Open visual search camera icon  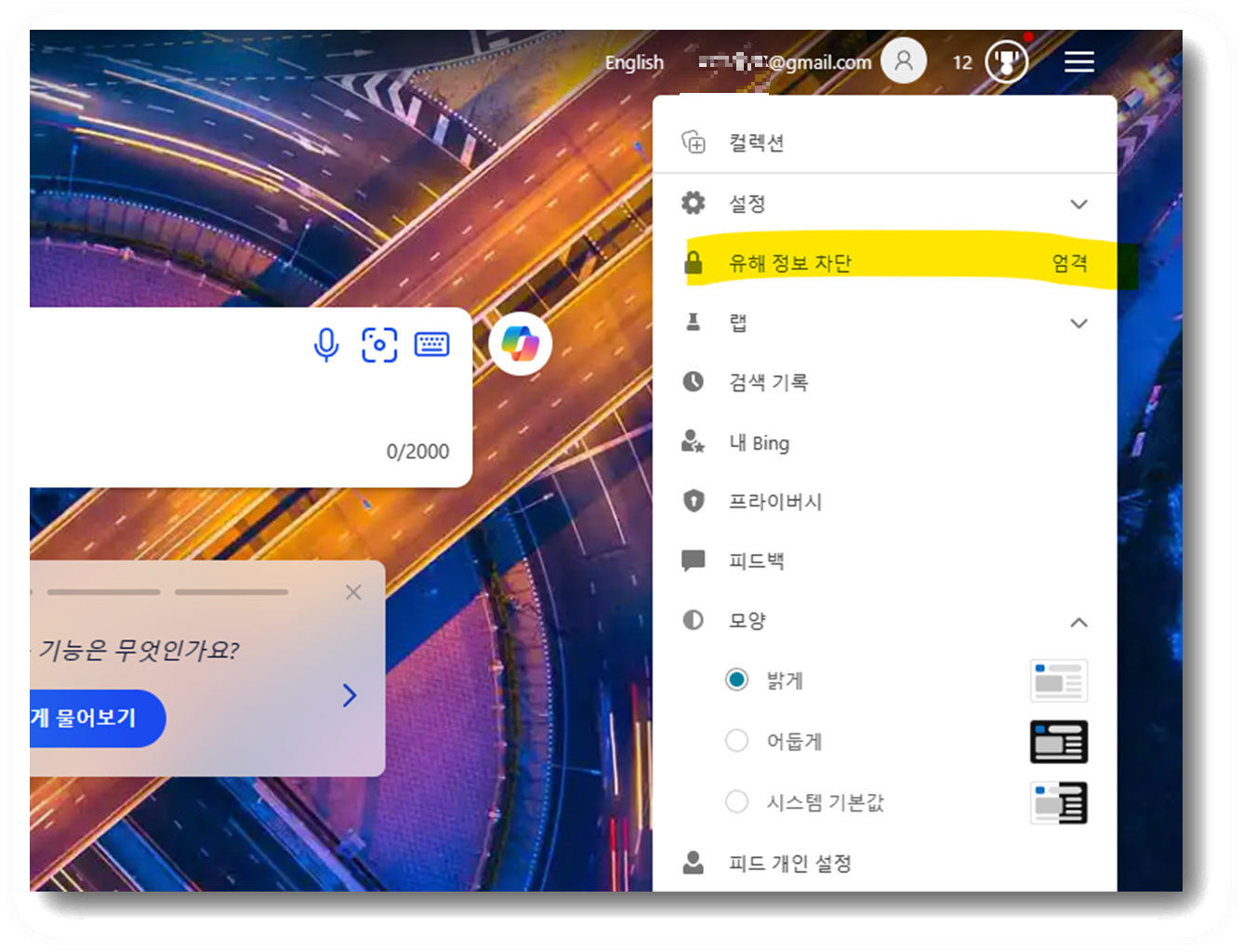tap(379, 345)
